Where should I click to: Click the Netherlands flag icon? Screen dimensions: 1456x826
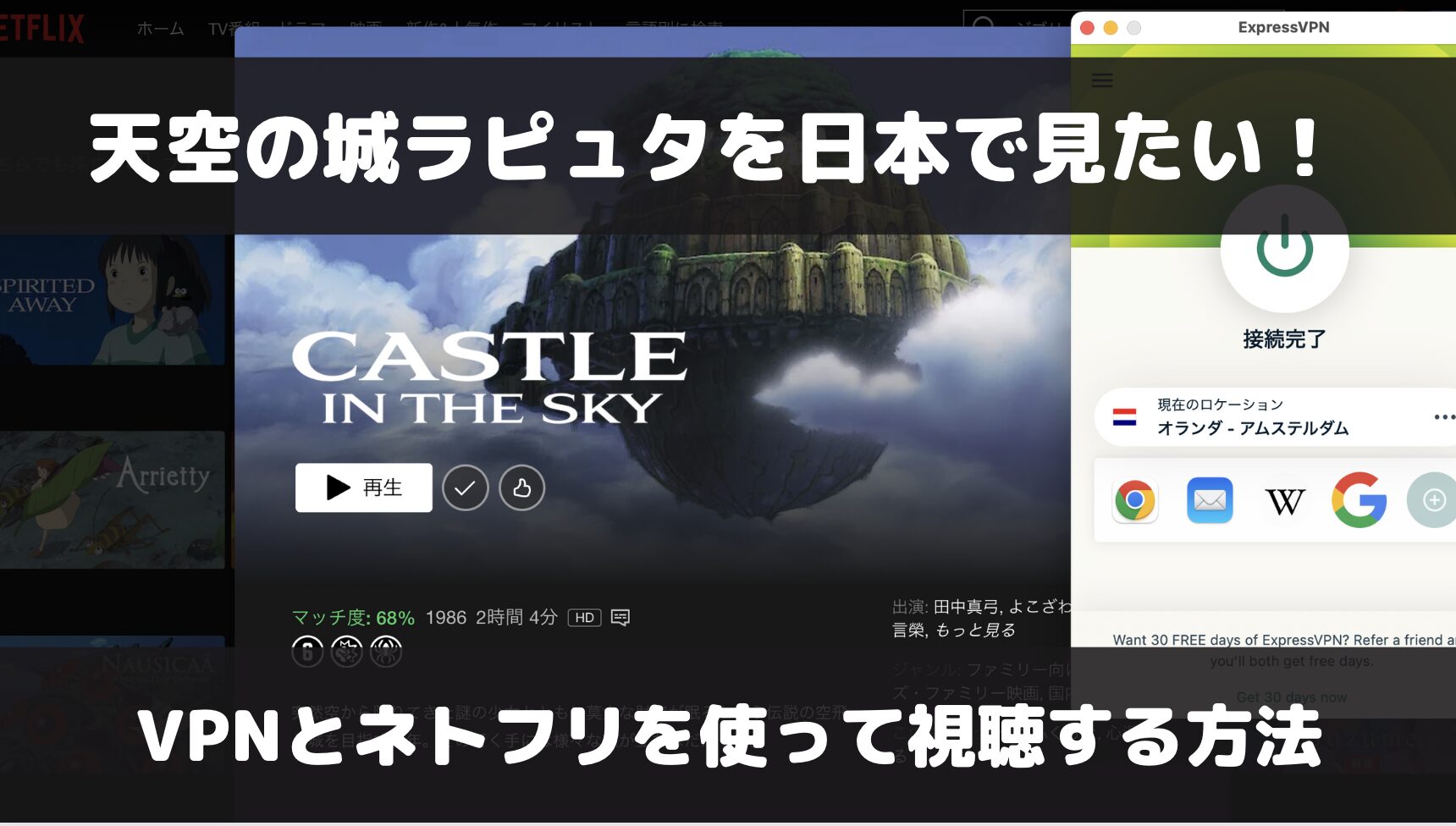(1124, 417)
